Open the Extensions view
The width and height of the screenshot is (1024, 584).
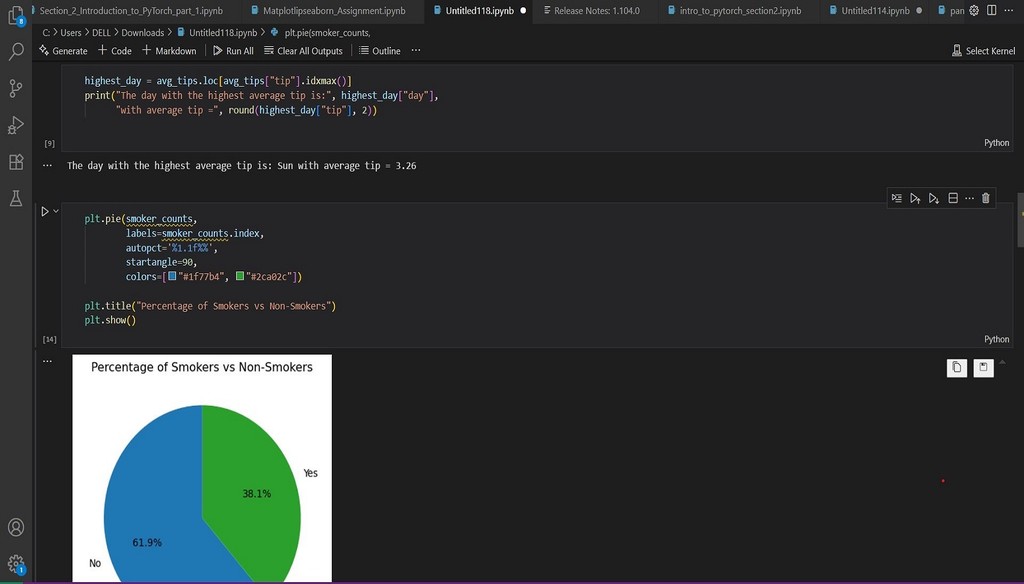pyautogui.click(x=16, y=162)
